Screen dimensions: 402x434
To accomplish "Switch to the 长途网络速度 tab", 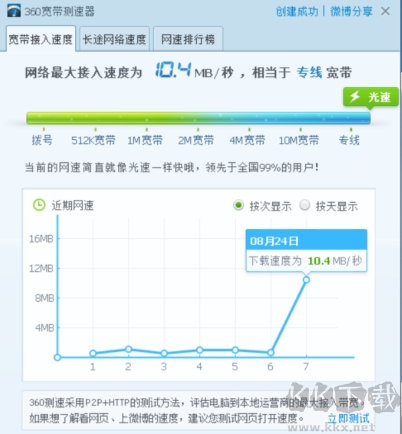I will click(x=114, y=39).
